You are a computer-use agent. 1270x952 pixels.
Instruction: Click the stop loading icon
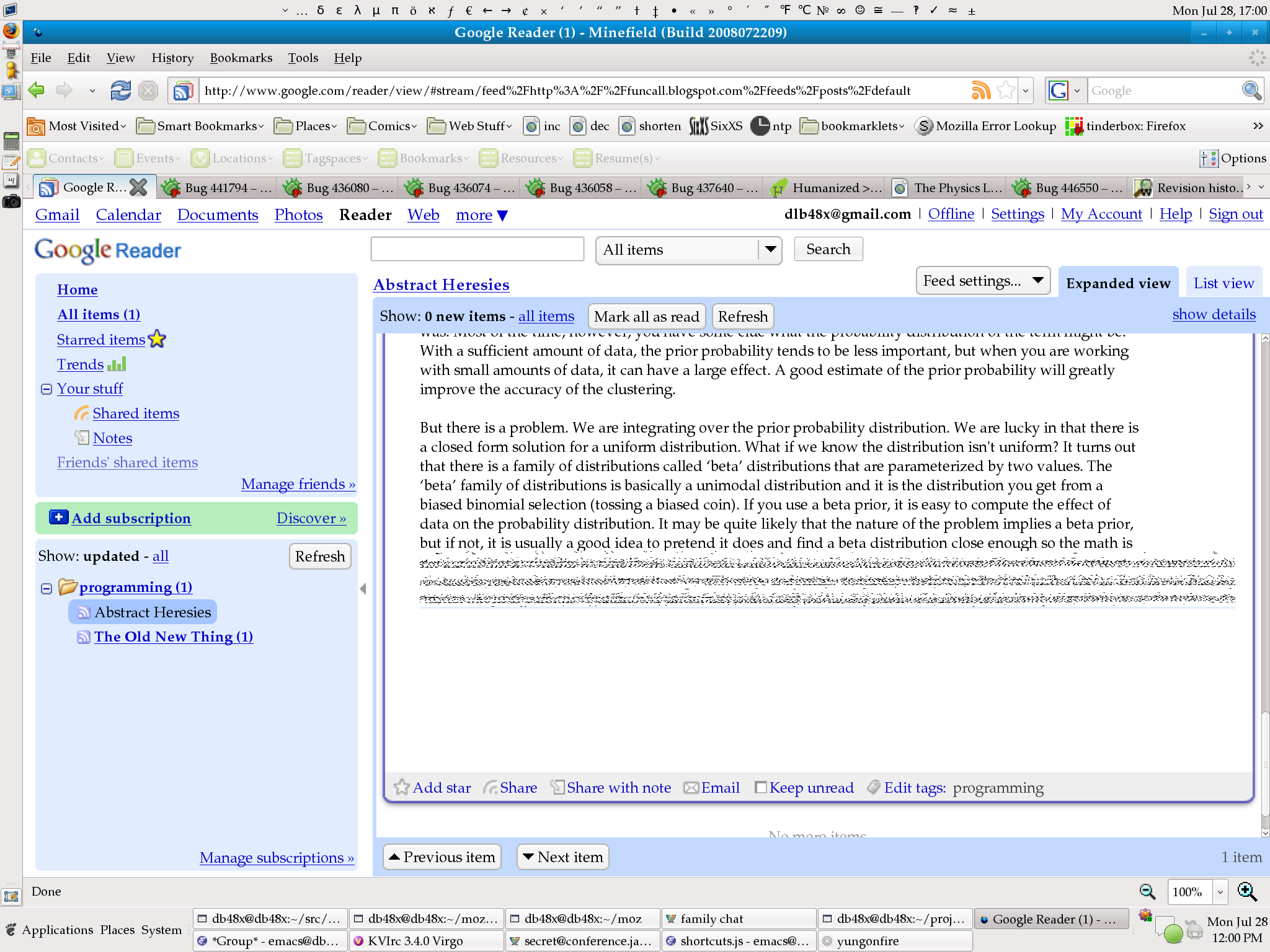point(148,90)
